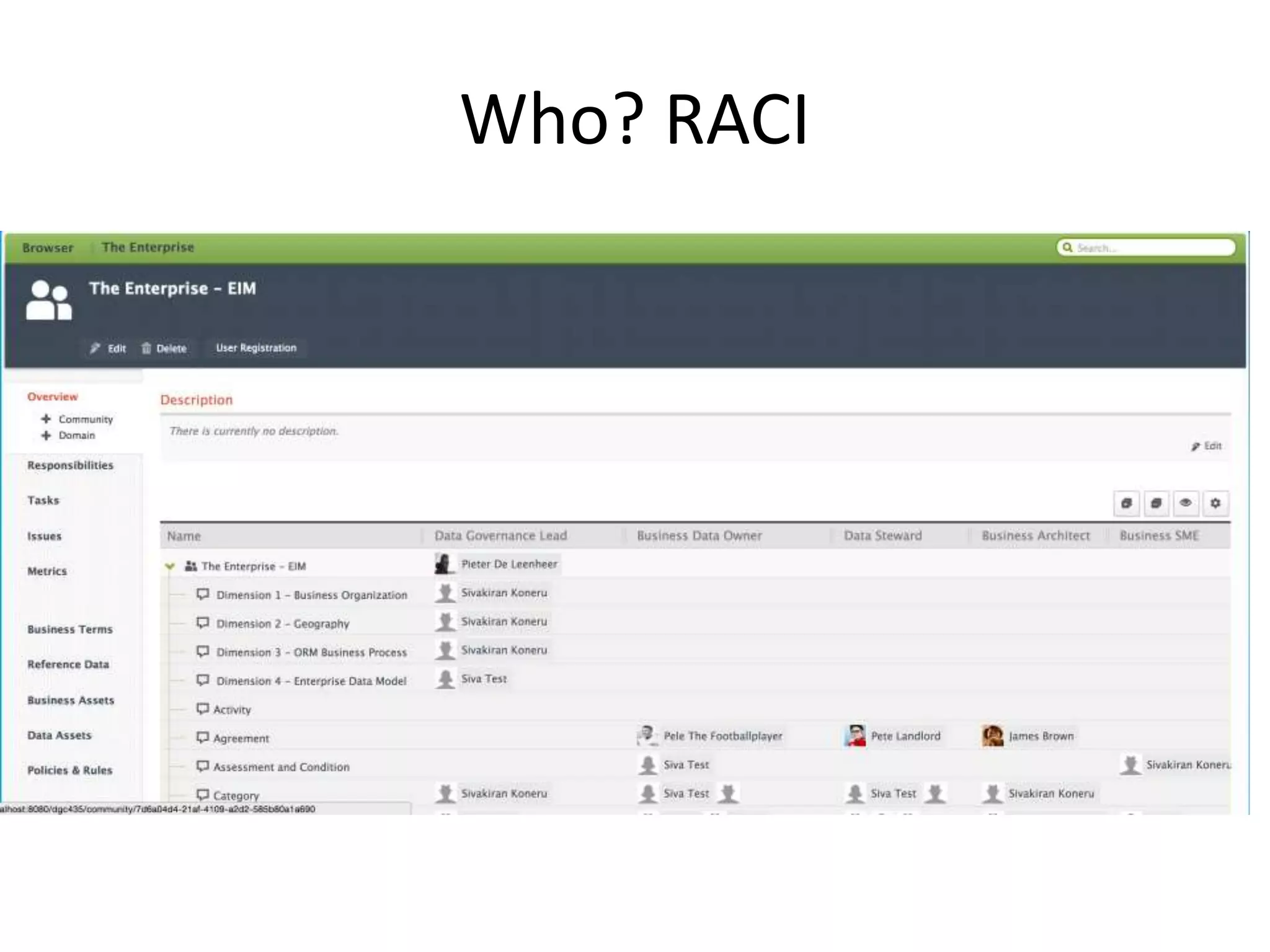Open Business Terms in the sidebar
This screenshot has width=1270, height=952.
pyautogui.click(x=70, y=629)
